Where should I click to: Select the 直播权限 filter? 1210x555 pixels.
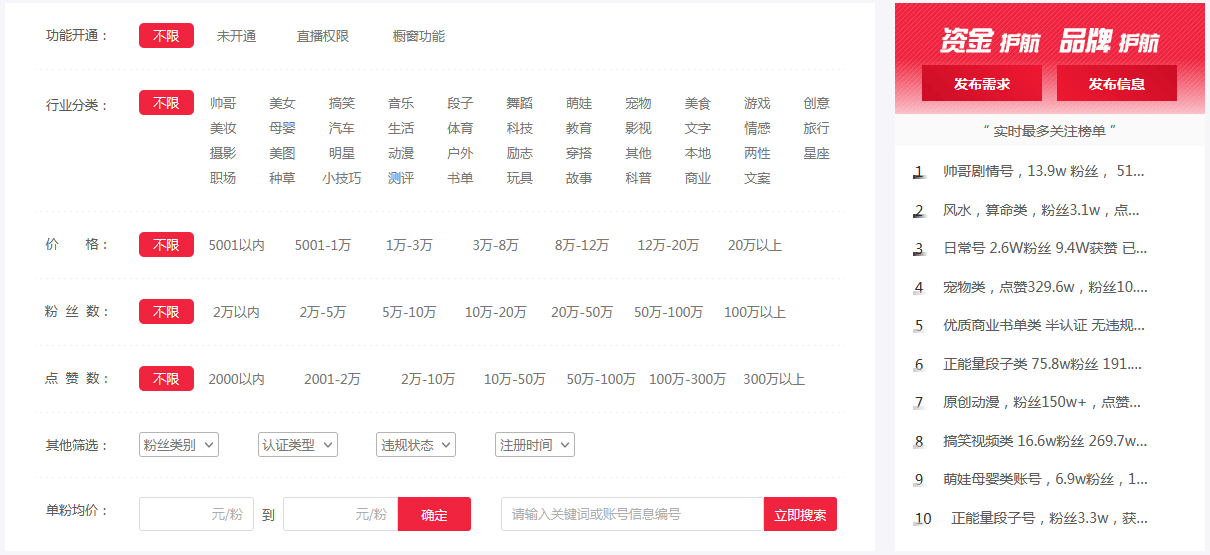click(323, 36)
